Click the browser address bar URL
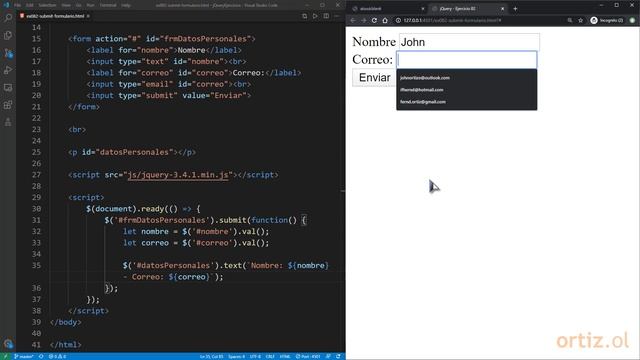The image size is (640, 360). pyautogui.click(x=452, y=20)
